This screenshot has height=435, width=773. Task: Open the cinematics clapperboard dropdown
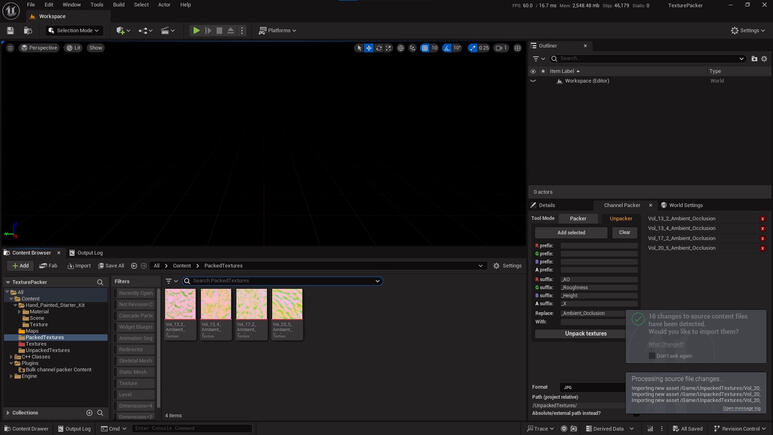[x=168, y=31]
